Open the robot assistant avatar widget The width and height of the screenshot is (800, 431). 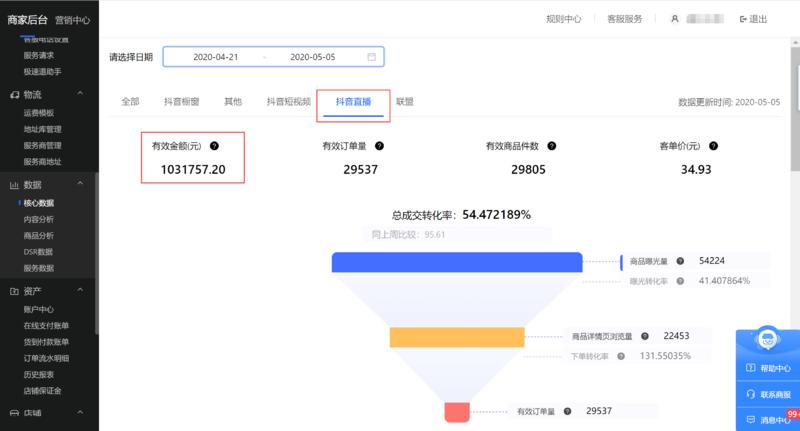[767, 339]
